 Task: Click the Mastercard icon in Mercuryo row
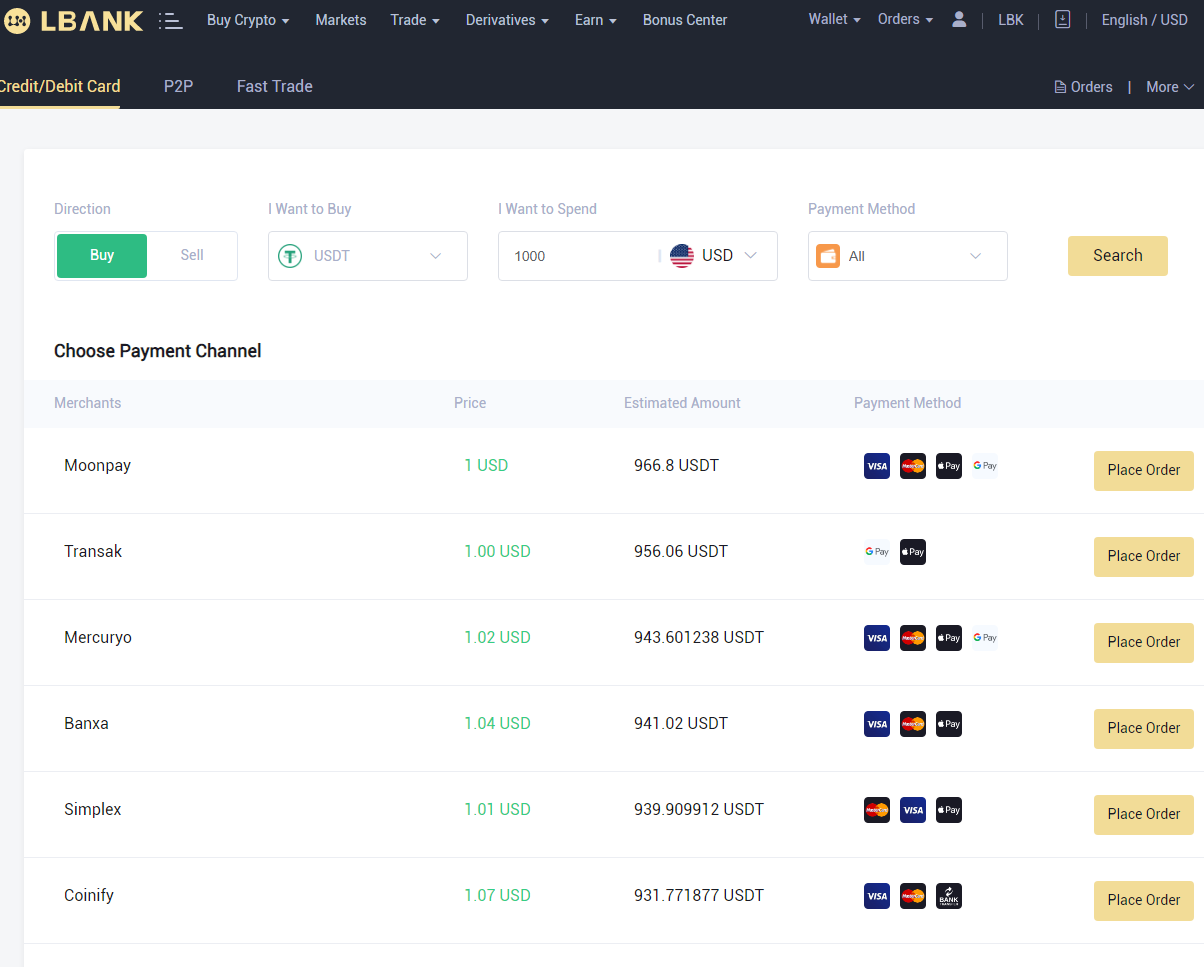pyautogui.click(x=913, y=638)
